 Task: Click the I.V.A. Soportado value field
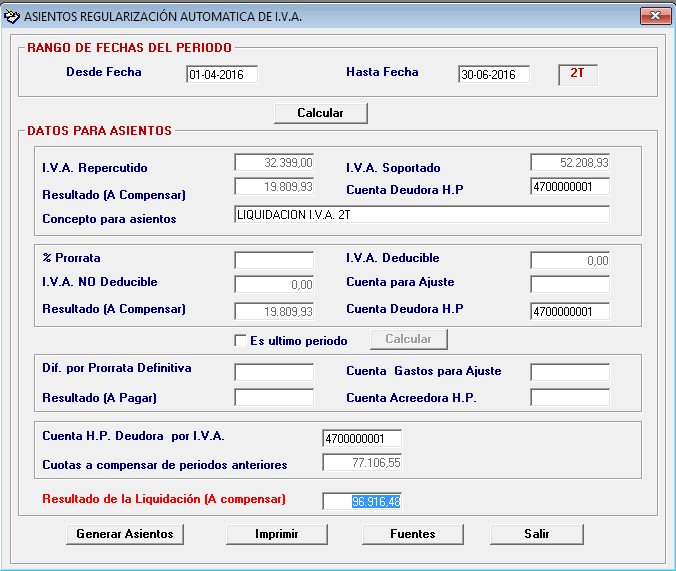point(570,163)
